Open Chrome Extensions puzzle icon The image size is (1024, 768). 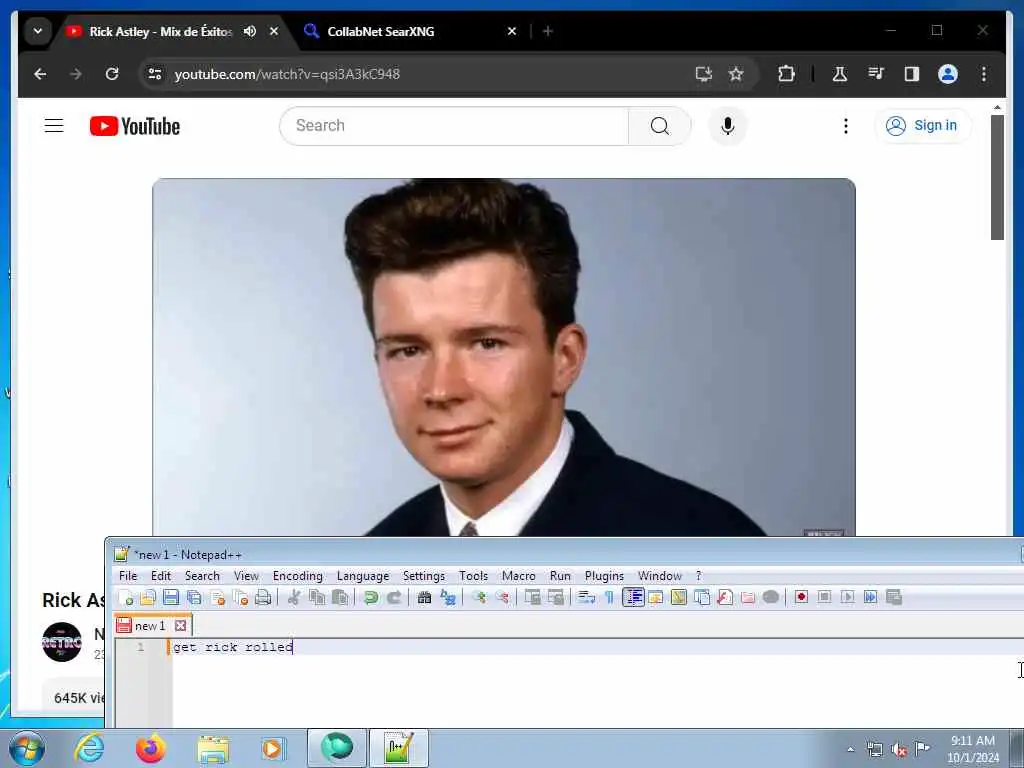tap(786, 74)
